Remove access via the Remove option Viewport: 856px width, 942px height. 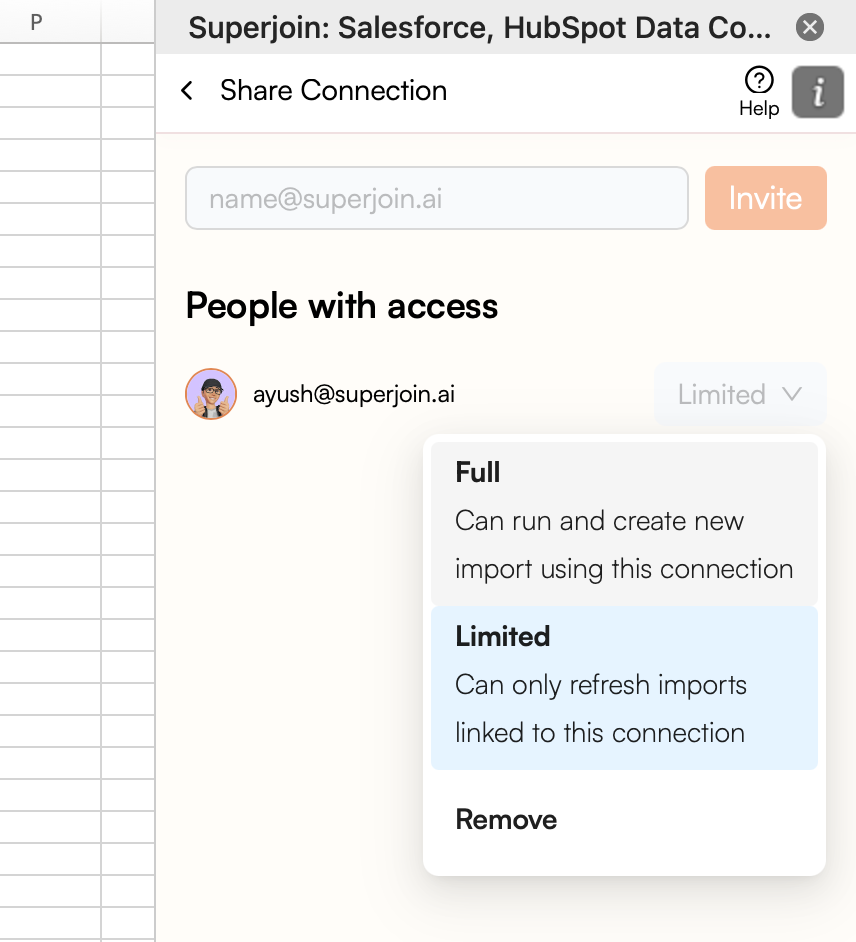click(624, 819)
